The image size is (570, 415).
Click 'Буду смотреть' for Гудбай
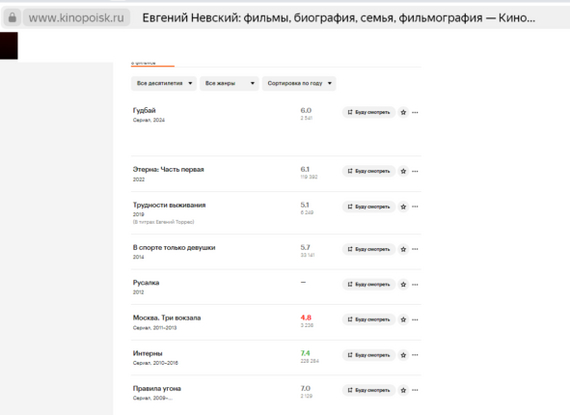pos(369,112)
